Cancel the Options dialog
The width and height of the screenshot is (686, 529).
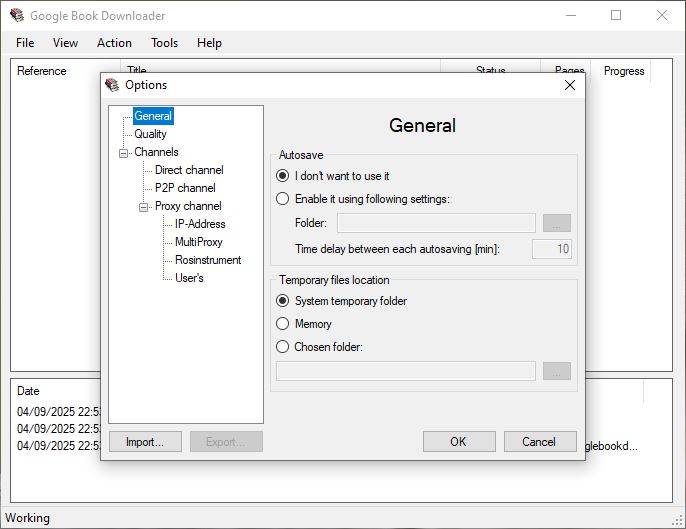tap(540, 442)
